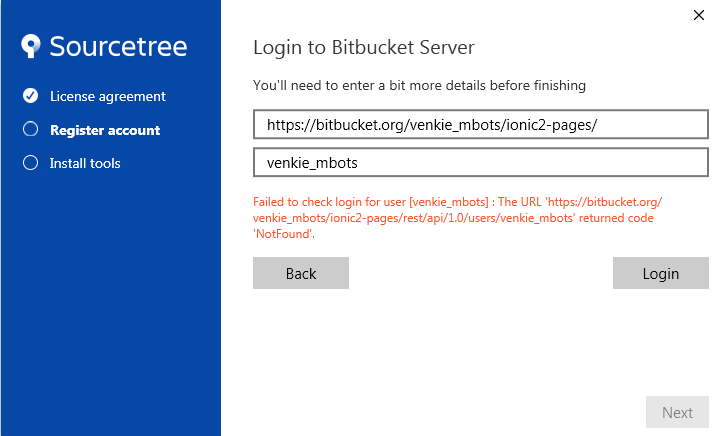Click the Sourcetree title text
This screenshot has width=719, height=436.
coord(118,46)
